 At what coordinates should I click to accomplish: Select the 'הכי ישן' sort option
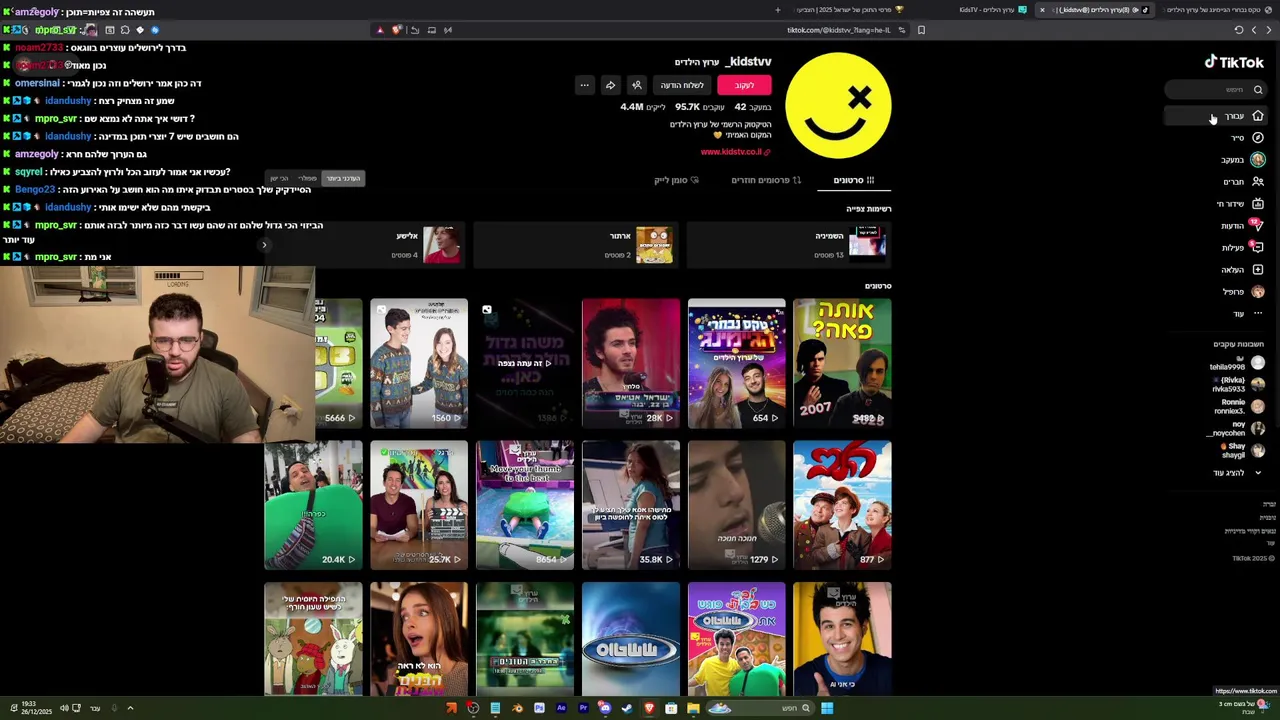(x=279, y=178)
